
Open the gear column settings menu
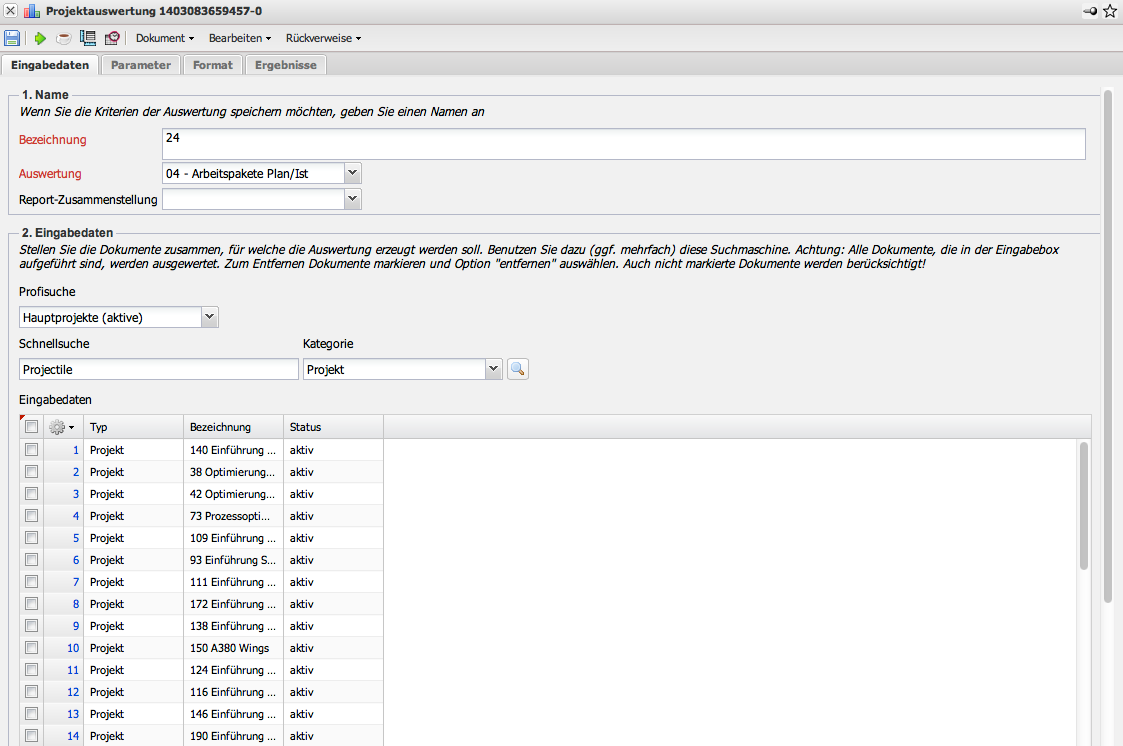pyautogui.click(x=62, y=427)
